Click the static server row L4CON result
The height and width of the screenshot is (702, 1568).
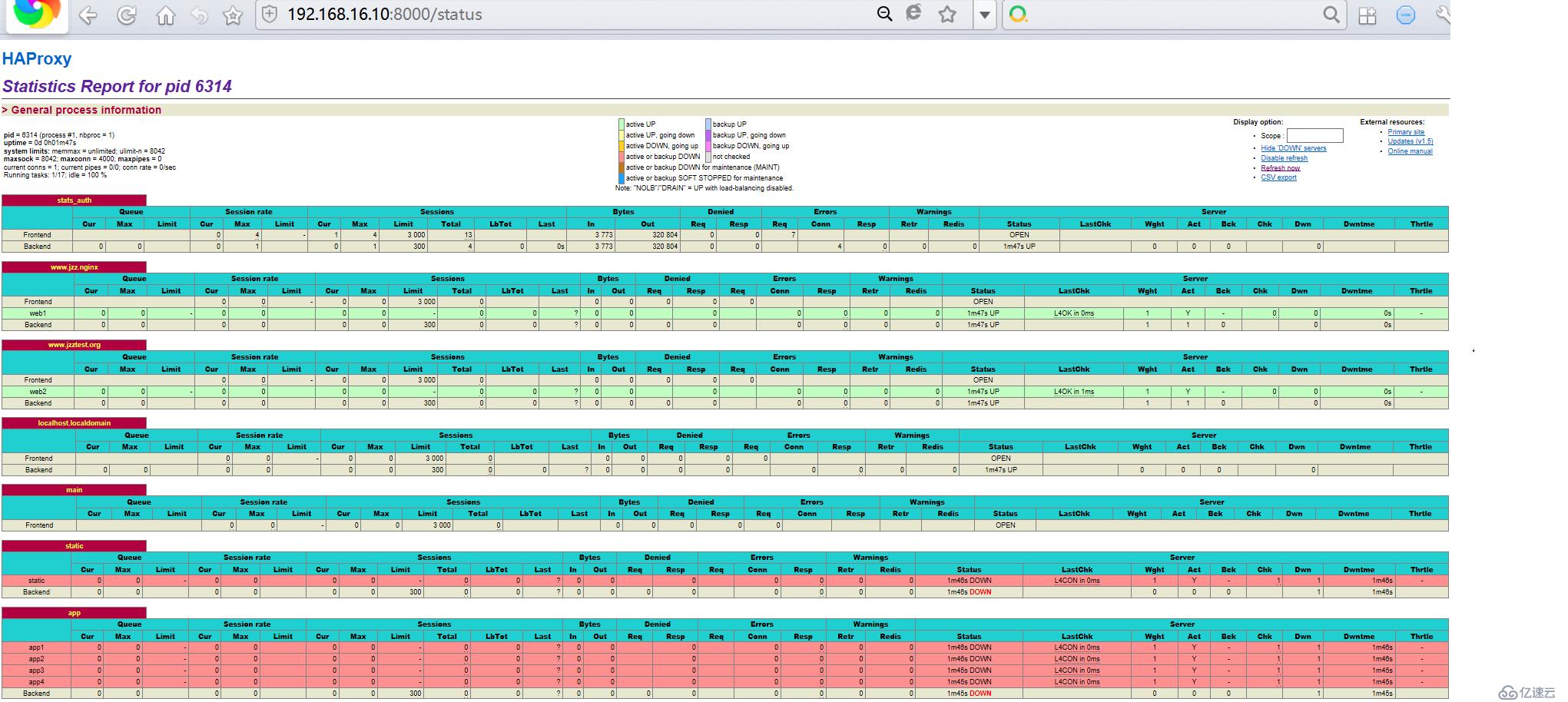point(1077,581)
